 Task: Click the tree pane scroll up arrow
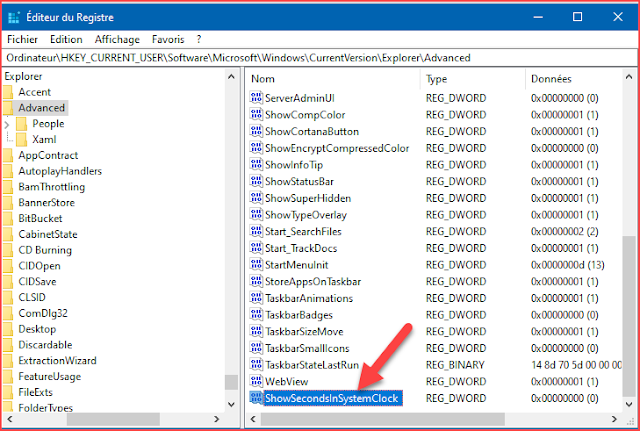pos(231,77)
